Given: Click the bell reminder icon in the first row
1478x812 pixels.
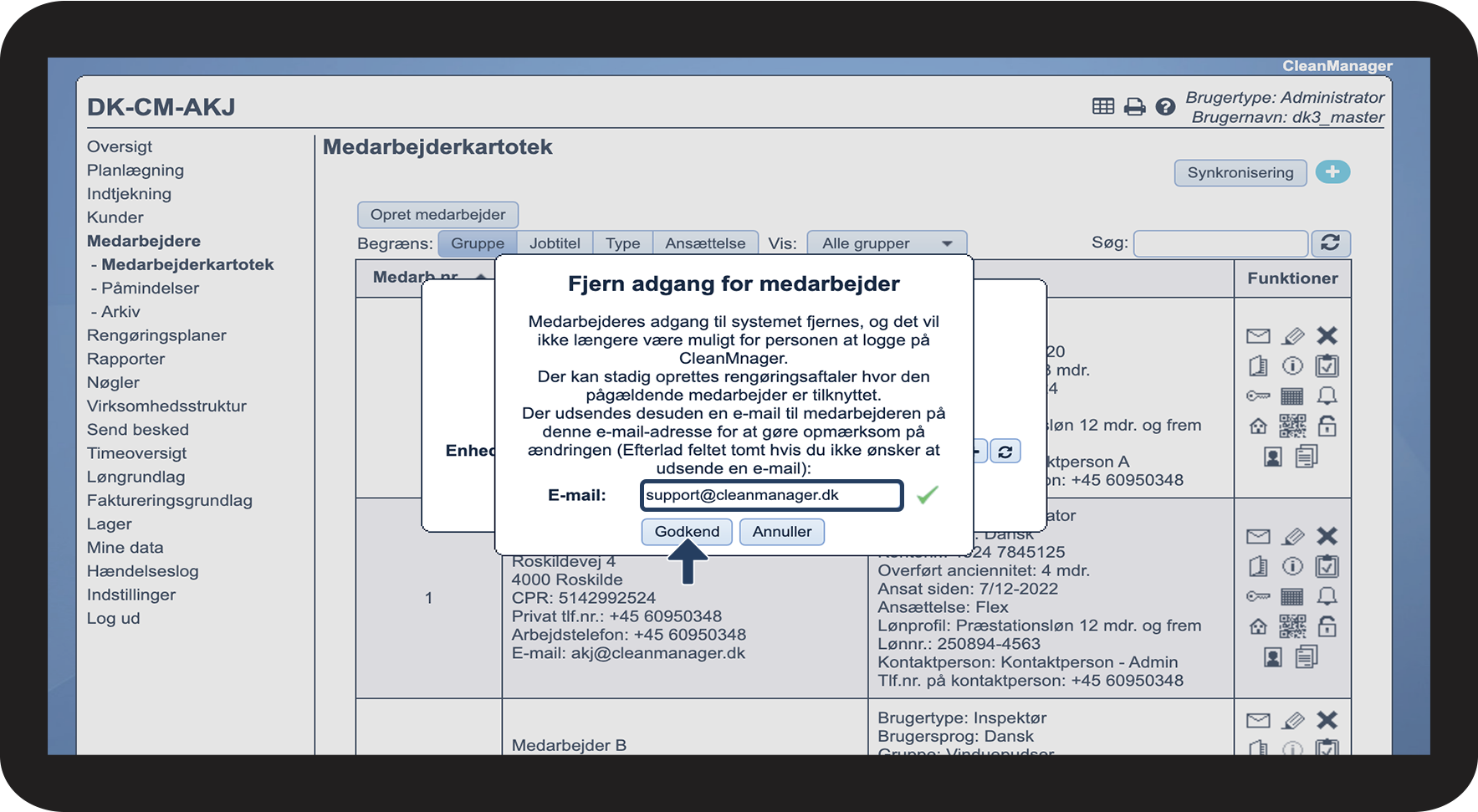Looking at the screenshot, I should coord(1327,396).
